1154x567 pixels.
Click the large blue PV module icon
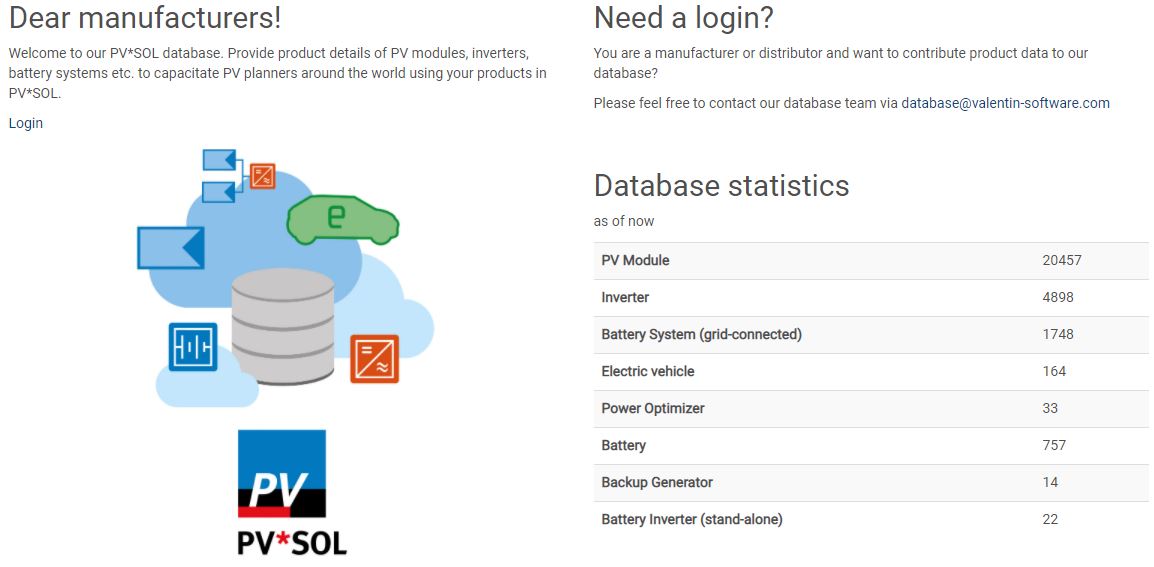coord(171,247)
